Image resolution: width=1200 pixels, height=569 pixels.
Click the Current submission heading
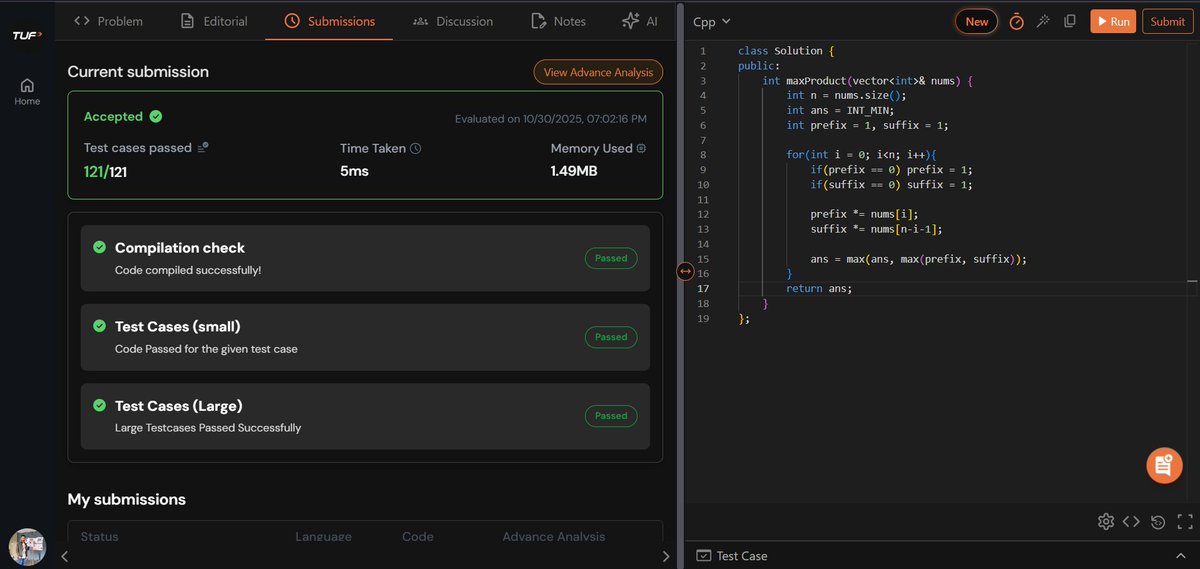138,72
